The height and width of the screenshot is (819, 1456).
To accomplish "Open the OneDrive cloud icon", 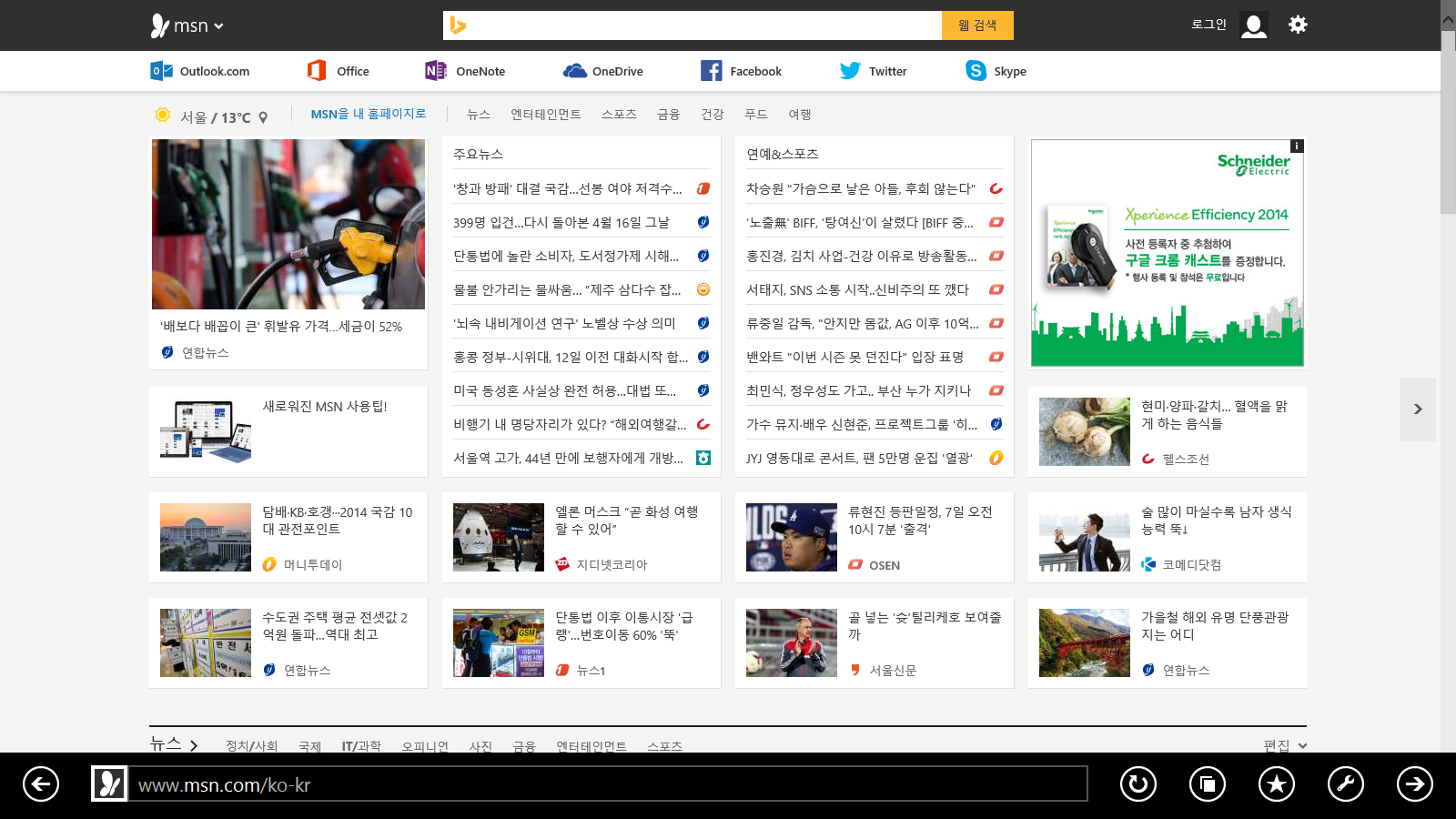I will point(574,71).
